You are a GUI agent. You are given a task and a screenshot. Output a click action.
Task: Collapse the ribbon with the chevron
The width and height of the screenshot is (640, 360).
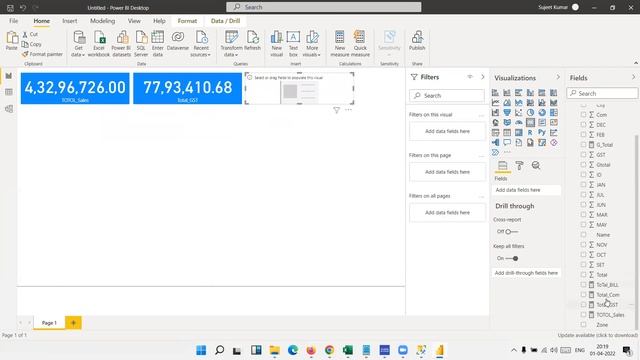click(x=636, y=63)
